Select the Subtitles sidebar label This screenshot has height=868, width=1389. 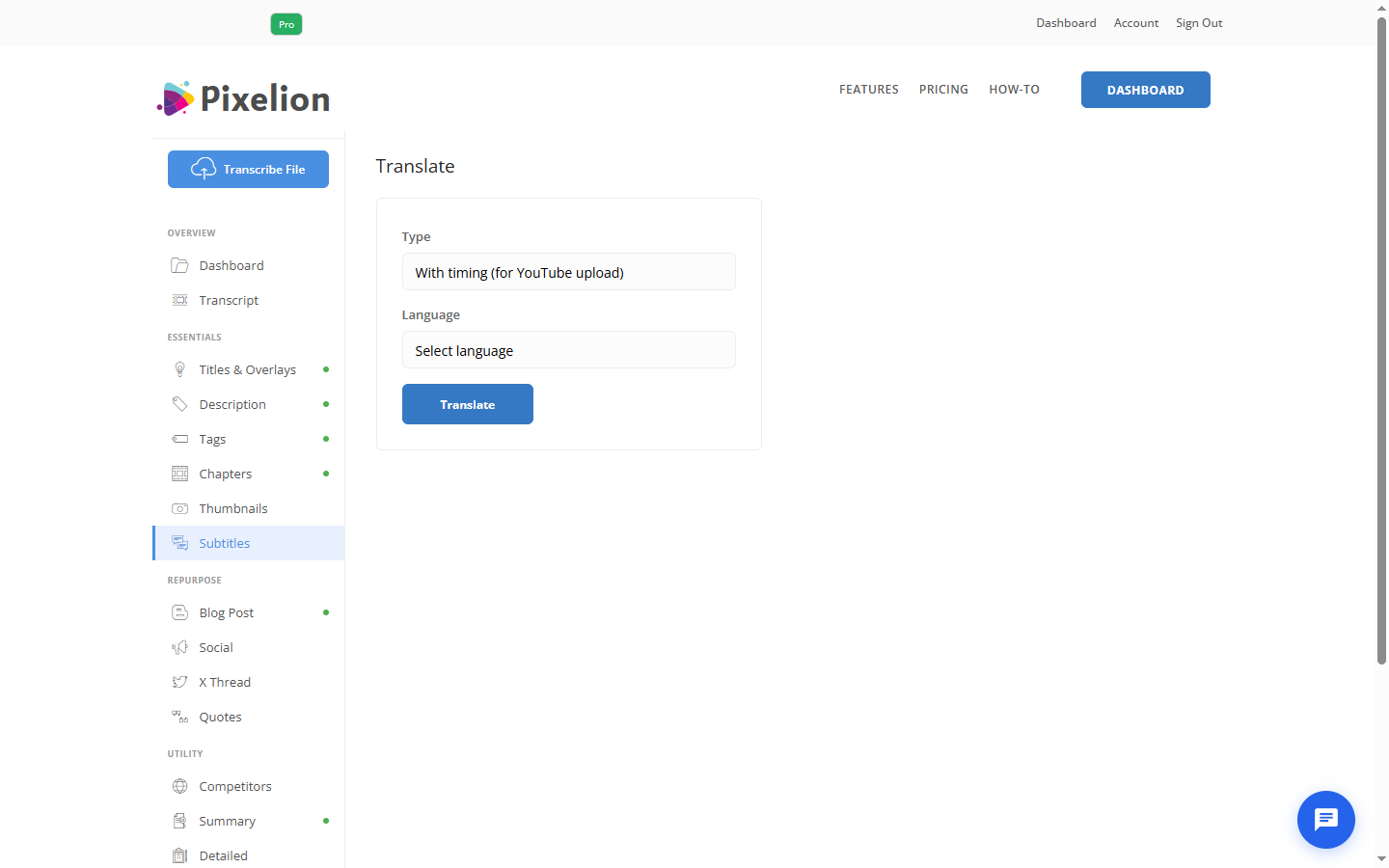coord(225,543)
